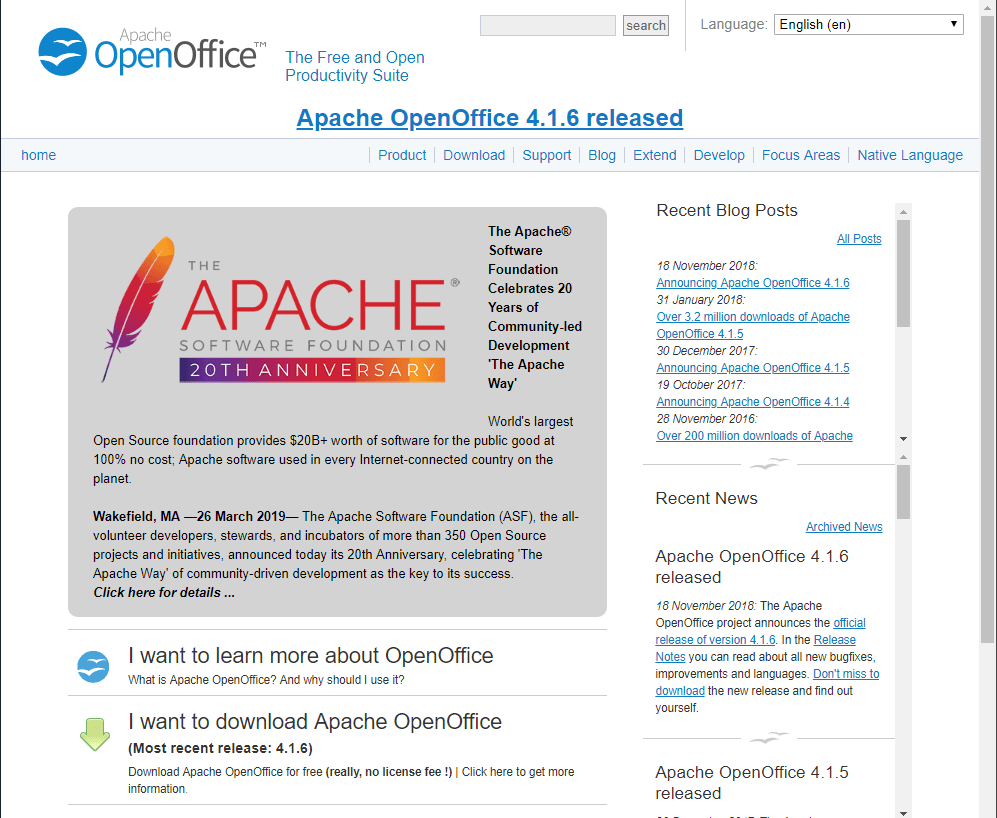Open the Support menu item
The image size is (997, 818).
pos(546,155)
